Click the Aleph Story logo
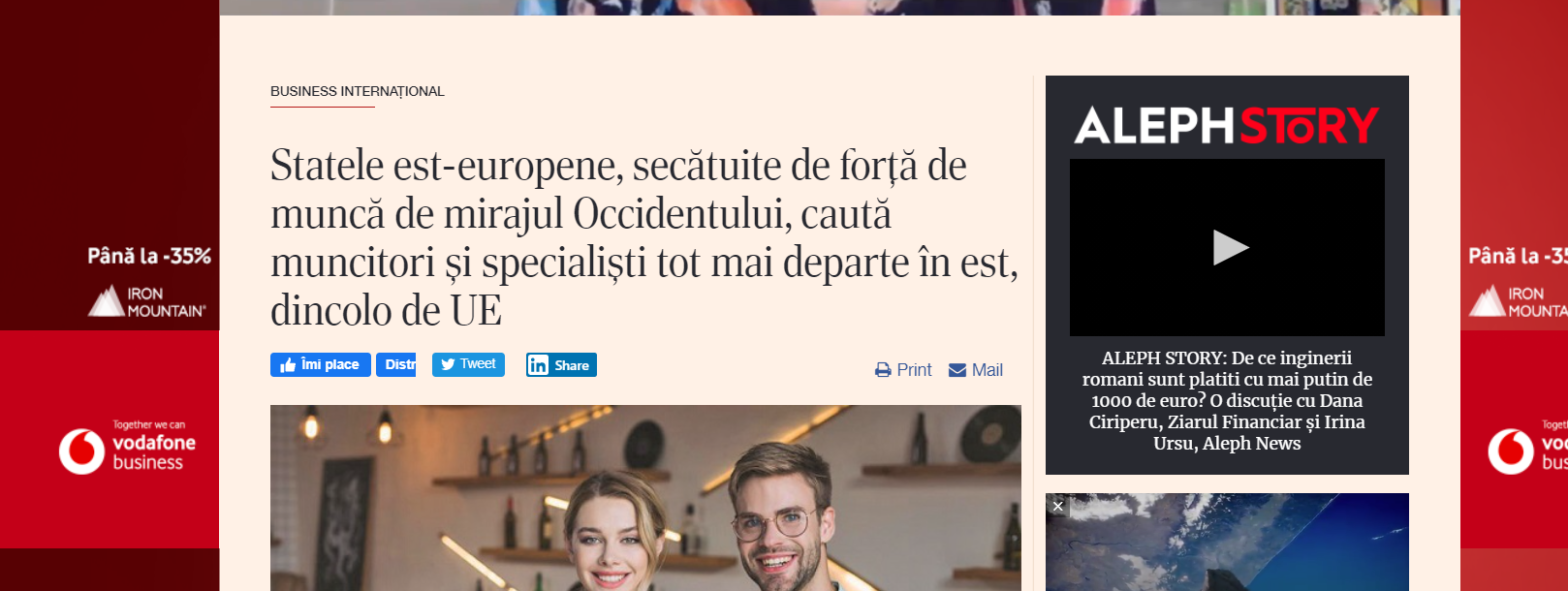1568x591 pixels. (x=1227, y=125)
